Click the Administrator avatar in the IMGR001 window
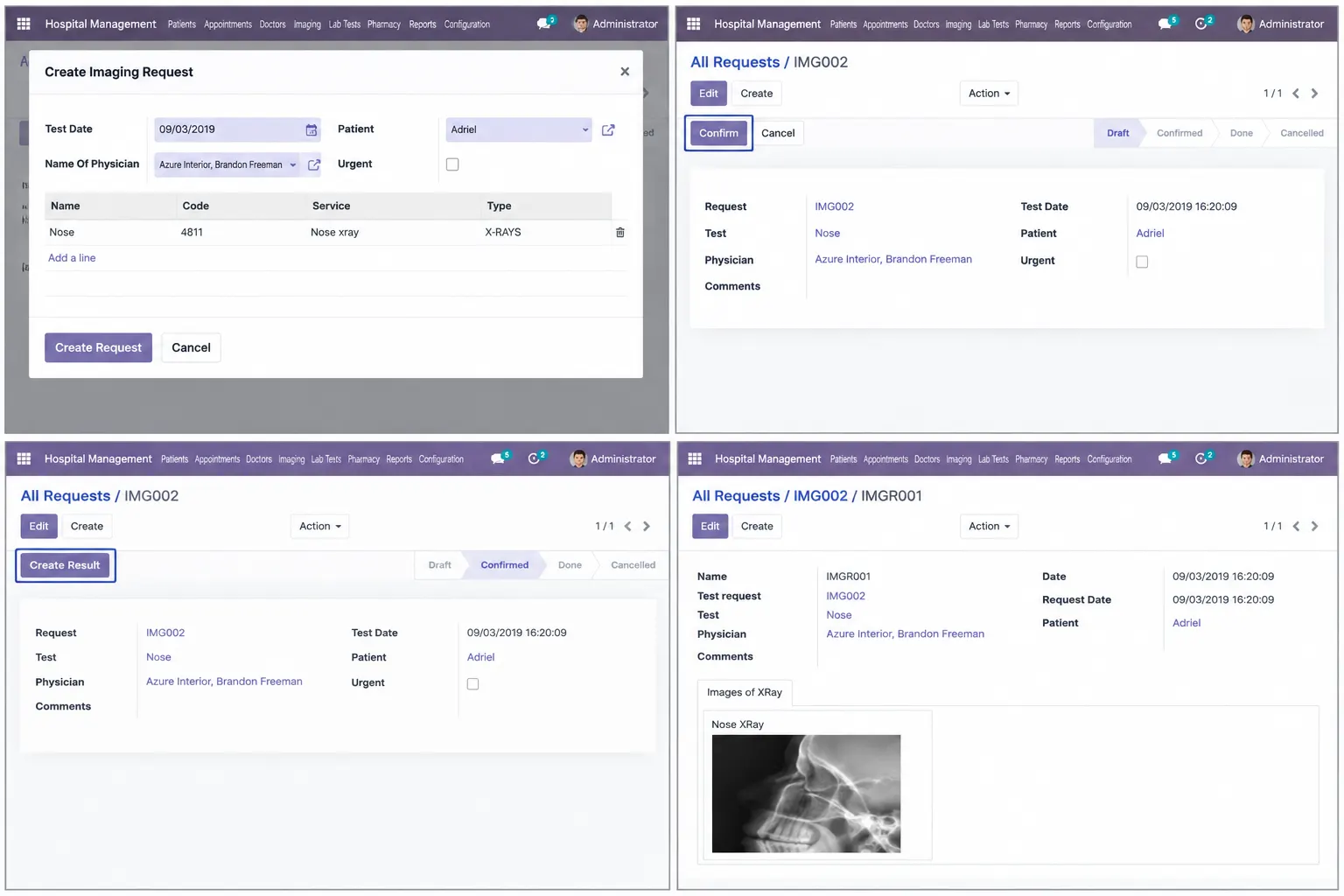This screenshot has width=1344, height=896. pos(1246,458)
